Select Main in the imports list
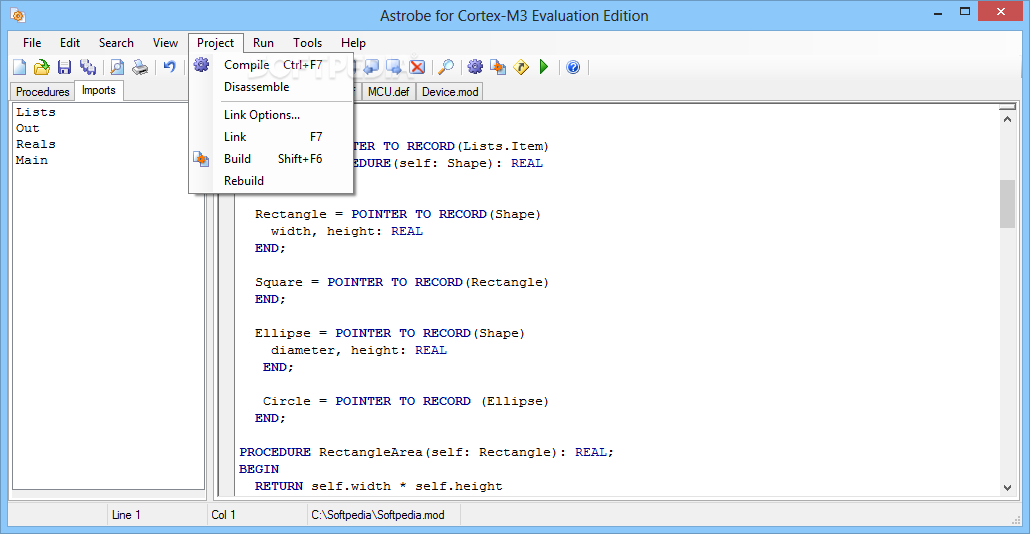The width and height of the screenshot is (1030, 534). 32,160
